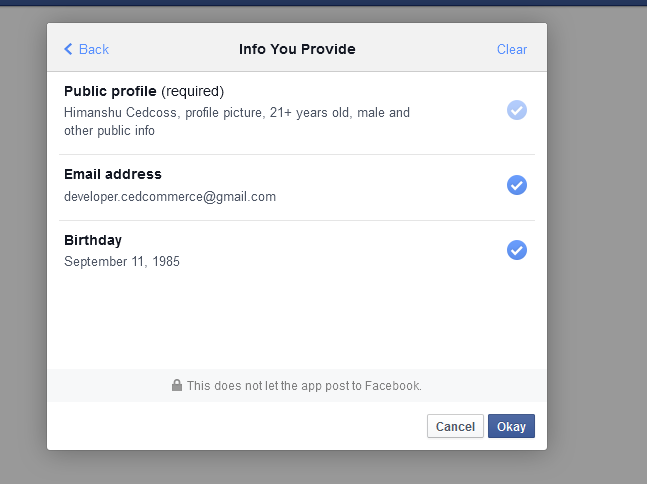Viewport: 647px width, 484px height.
Task: Confirm with the Okay button
Action: (x=511, y=426)
